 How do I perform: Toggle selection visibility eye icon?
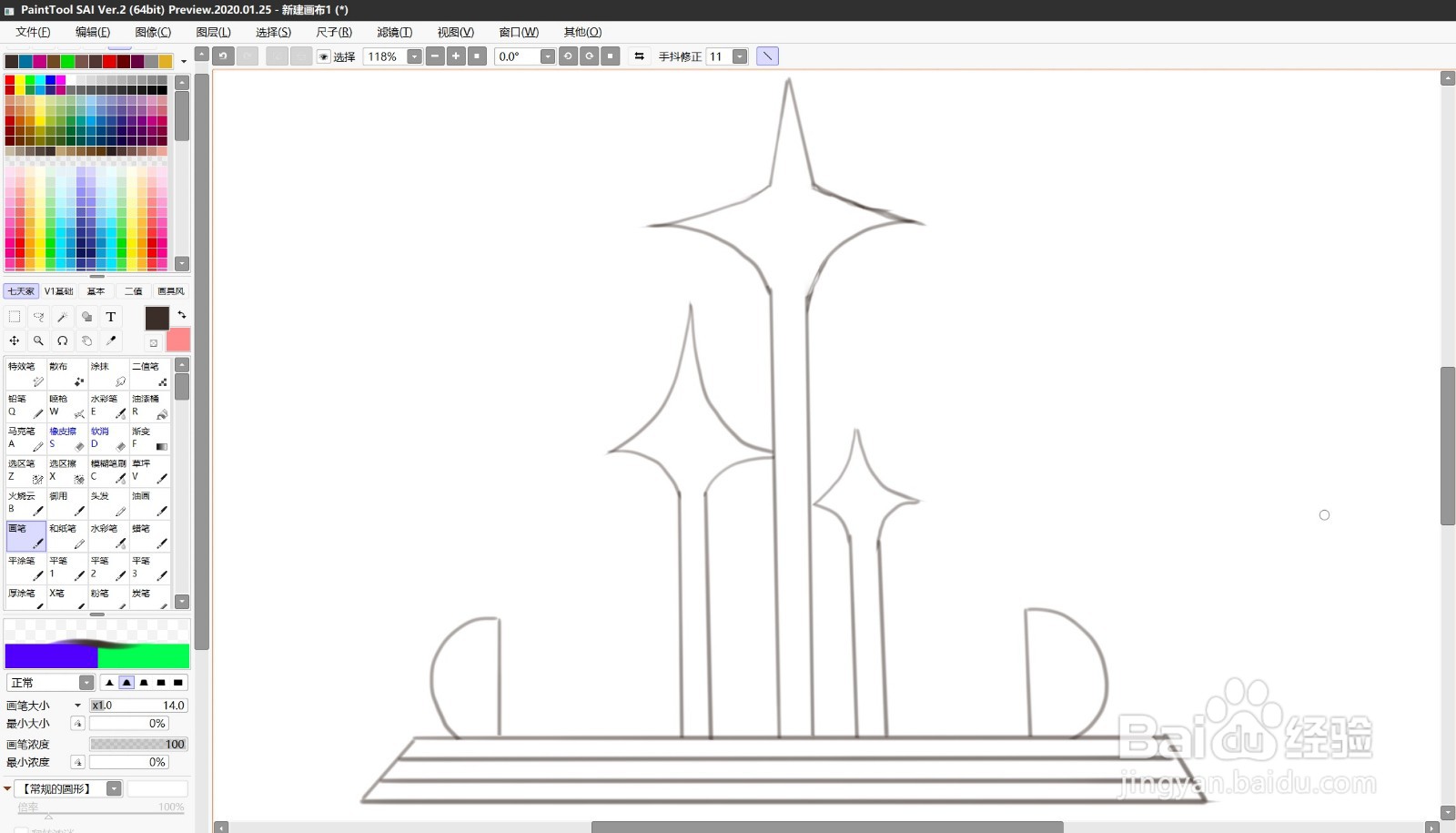323,56
